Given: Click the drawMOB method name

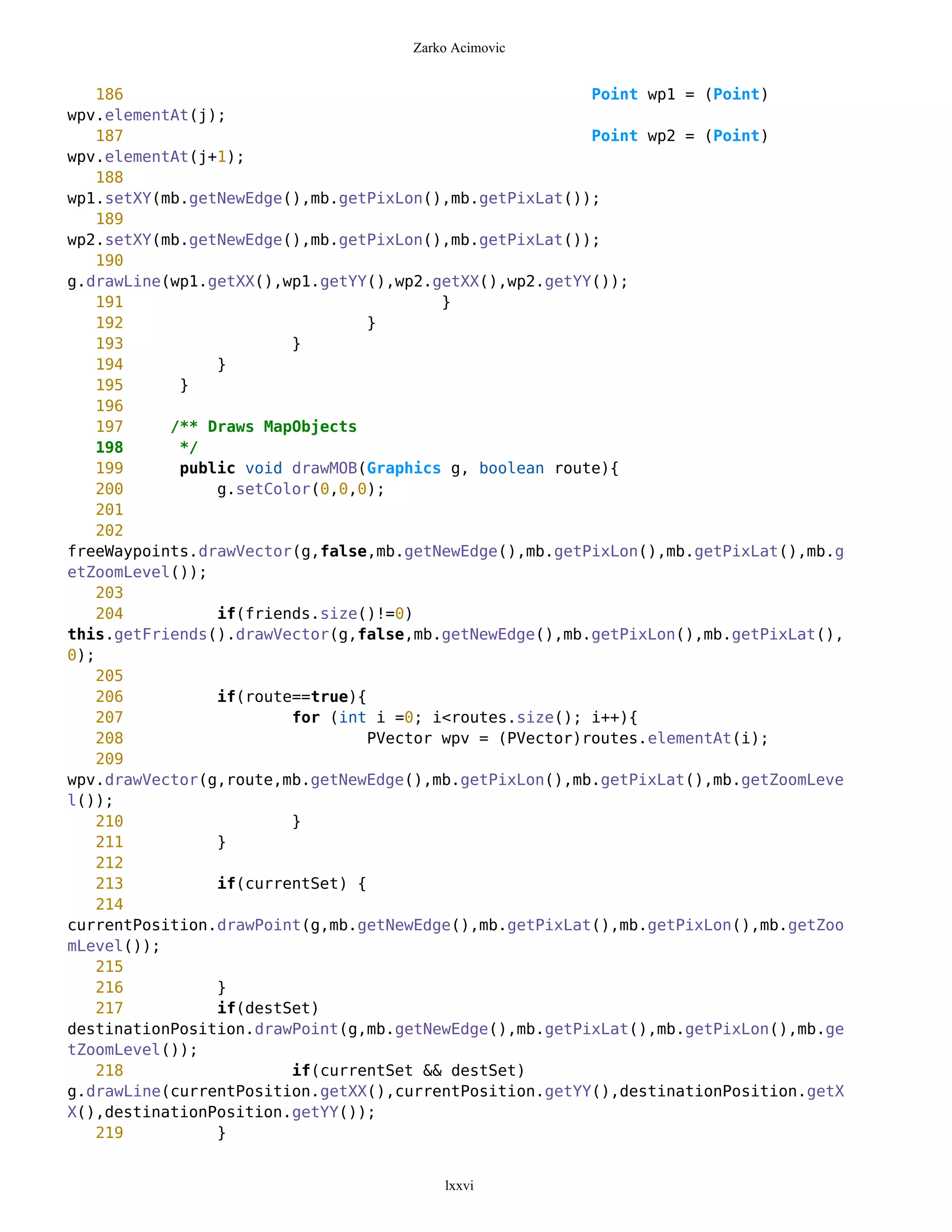Looking at the screenshot, I should tap(324, 468).
